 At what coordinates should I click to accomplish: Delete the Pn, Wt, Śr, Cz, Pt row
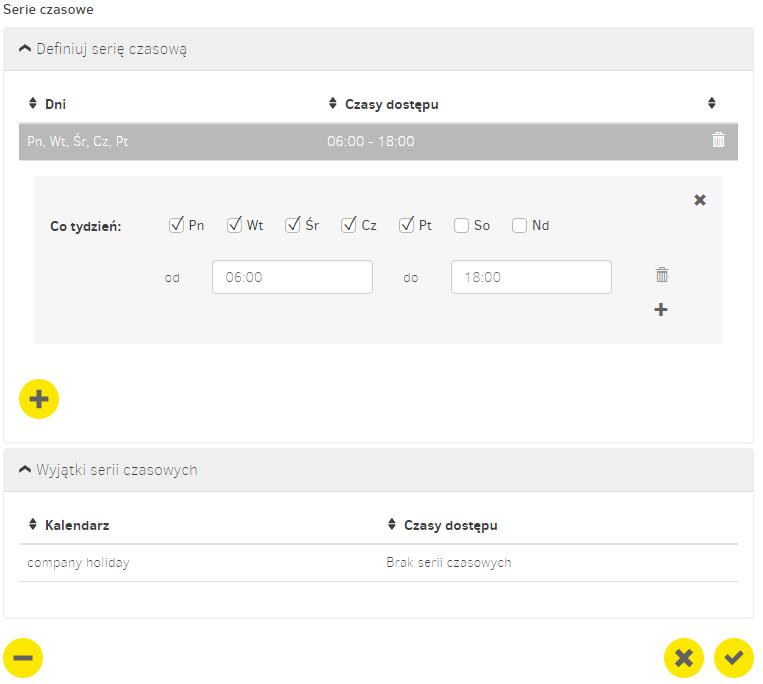[718, 140]
